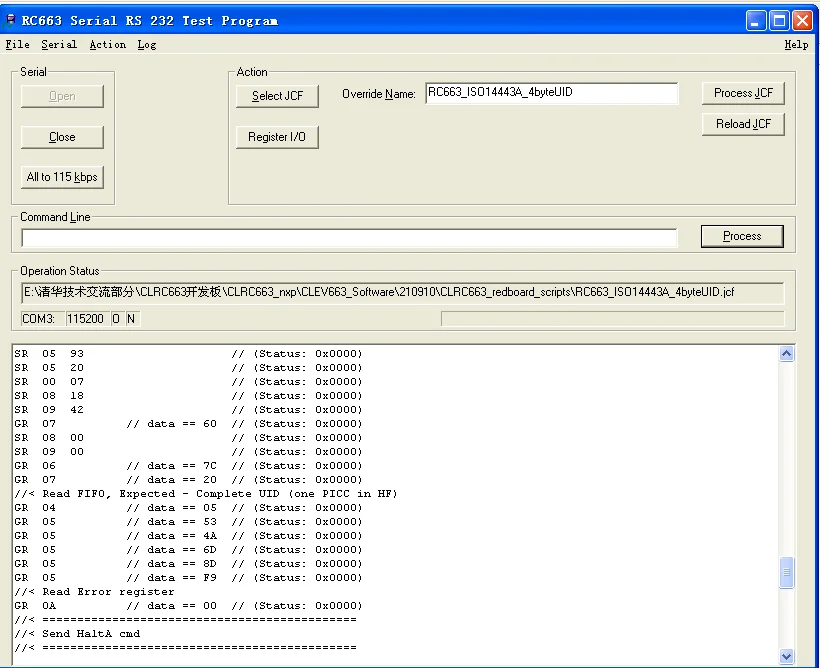The height and width of the screenshot is (668, 820).
Task: Click the JCF file path status field
Action: pyautogui.click(x=403, y=292)
